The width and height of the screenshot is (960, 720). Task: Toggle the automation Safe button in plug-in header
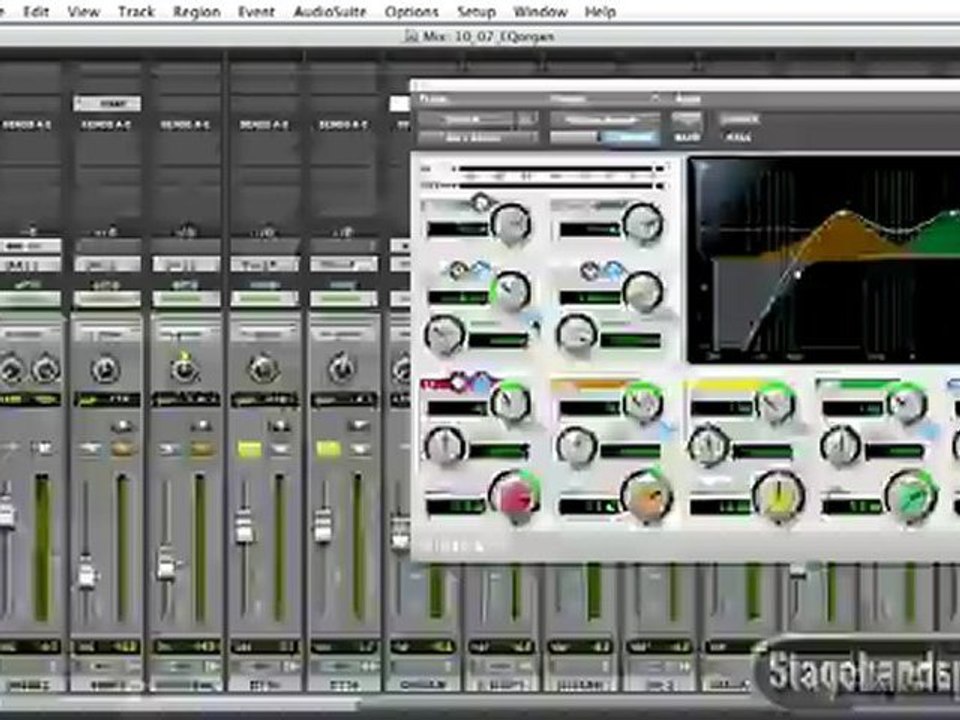coord(687,137)
